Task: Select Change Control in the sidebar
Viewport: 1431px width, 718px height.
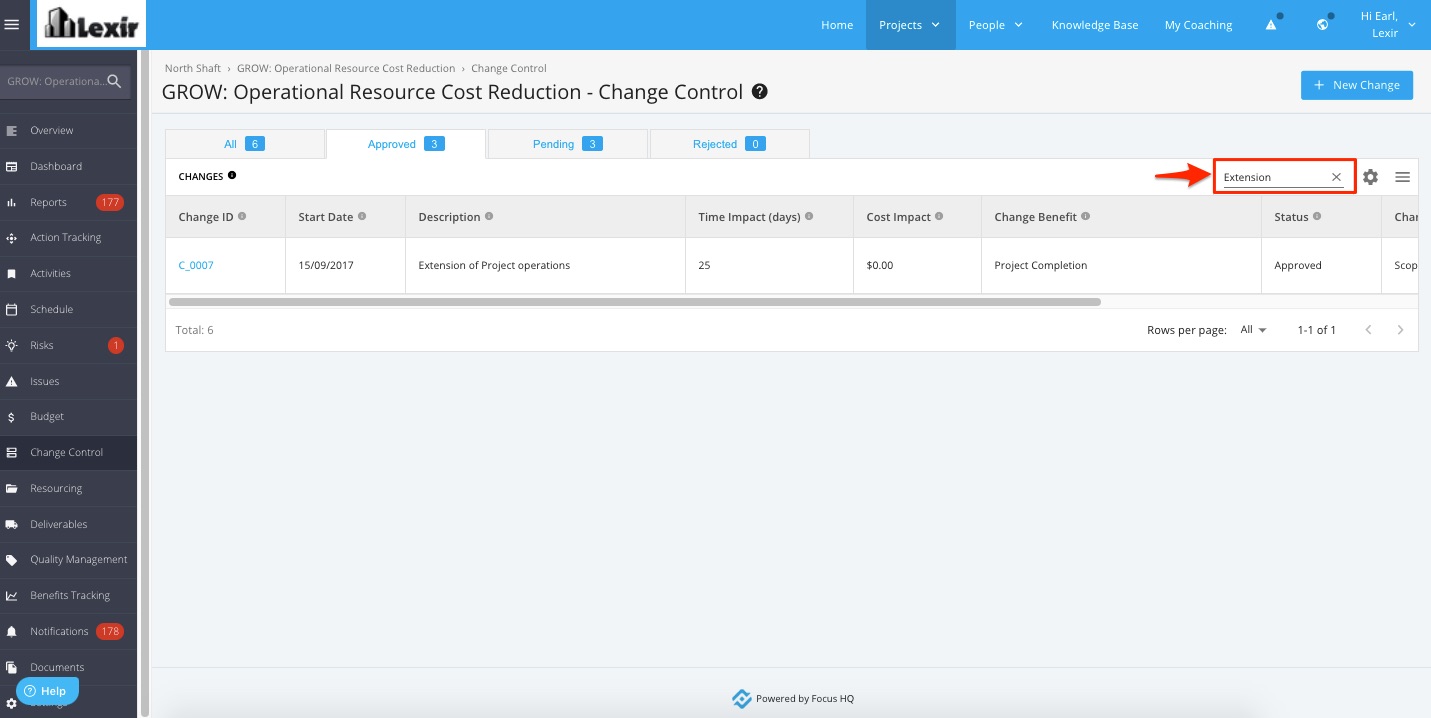Action: (x=68, y=452)
